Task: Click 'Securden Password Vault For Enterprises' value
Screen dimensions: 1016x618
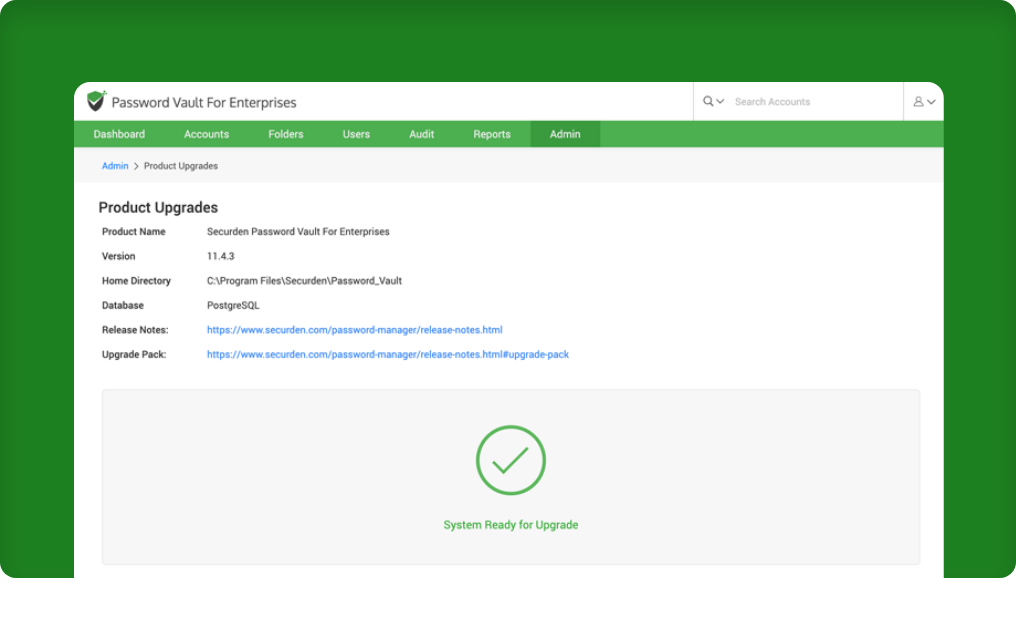Action: pyautogui.click(x=298, y=231)
